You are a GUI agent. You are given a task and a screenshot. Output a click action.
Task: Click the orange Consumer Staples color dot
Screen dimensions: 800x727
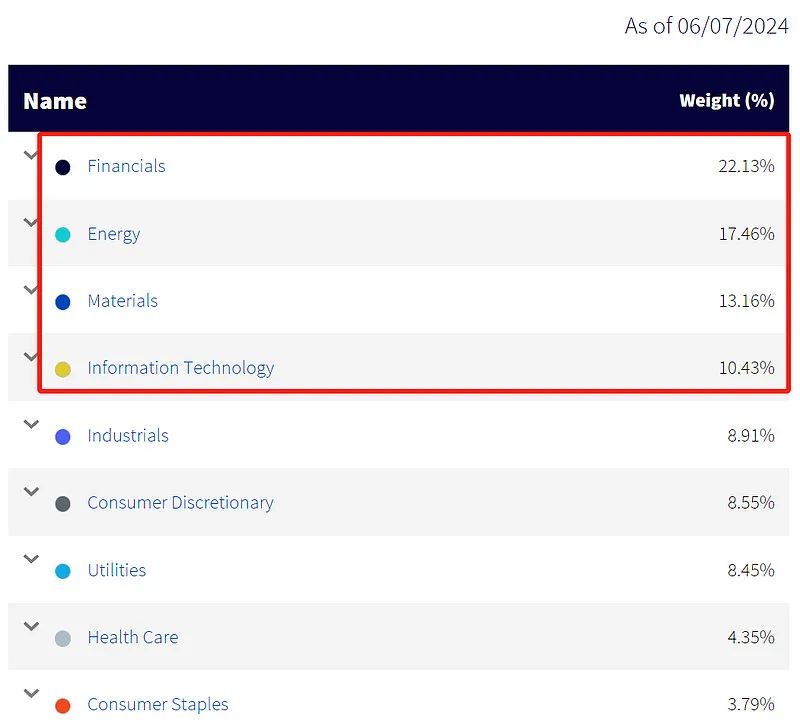click(63, 706)
